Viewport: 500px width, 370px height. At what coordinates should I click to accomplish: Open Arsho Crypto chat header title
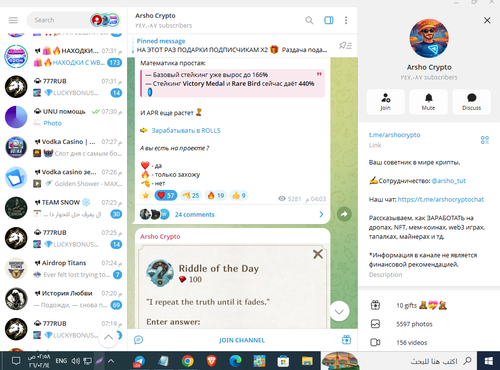(155, 16)
